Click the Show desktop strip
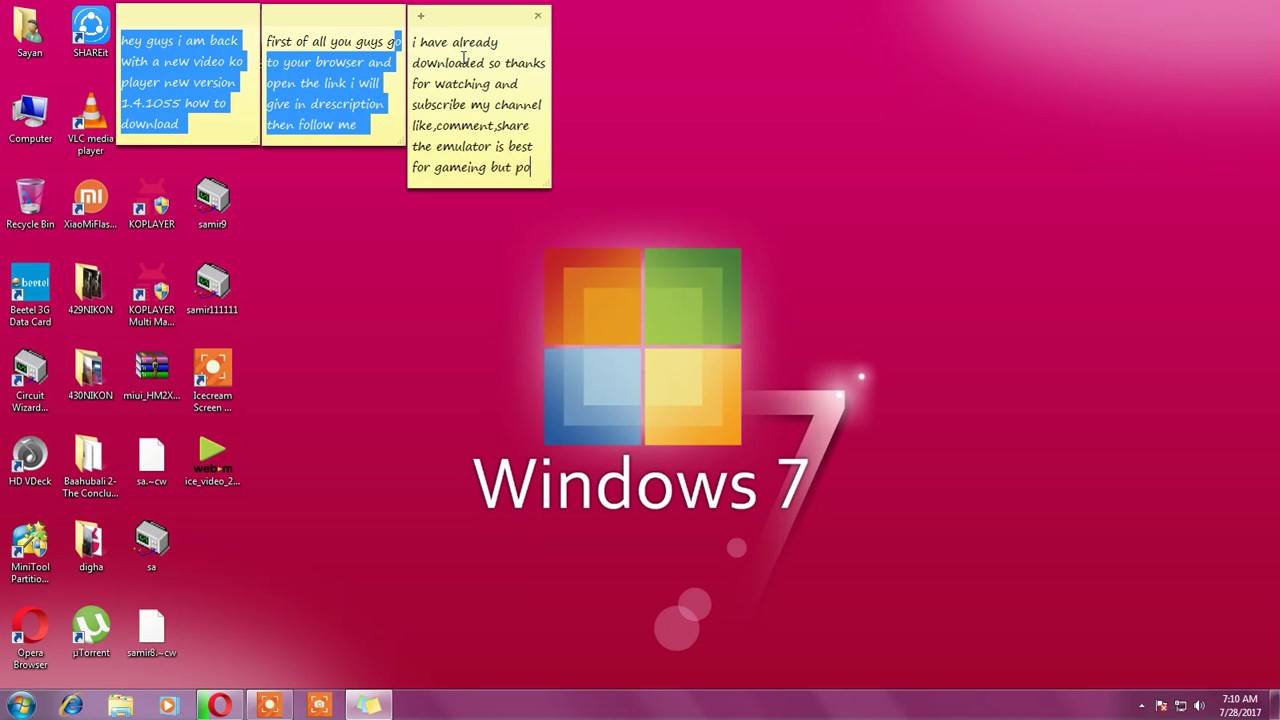This screenshot has height=720, width=1280. click(1273, 705)
